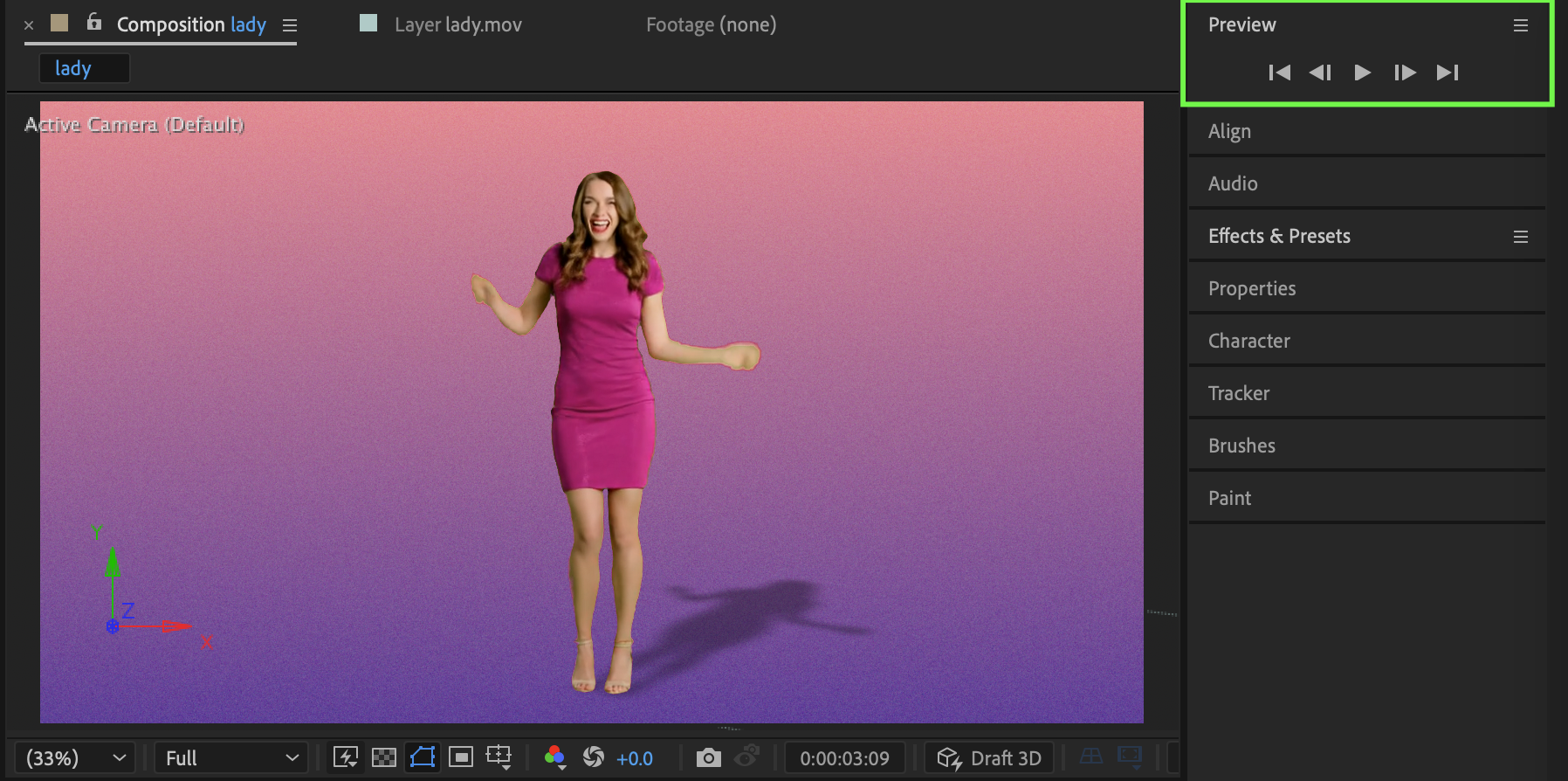Jump to last frame in Preview
1568x781 pixels.
(x=1447, y=73)
